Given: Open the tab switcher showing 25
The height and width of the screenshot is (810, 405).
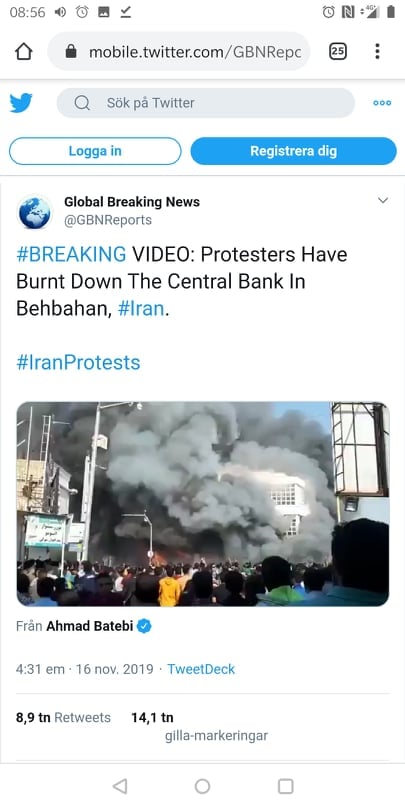Looking at the screenshot, I should click(338, 51).
